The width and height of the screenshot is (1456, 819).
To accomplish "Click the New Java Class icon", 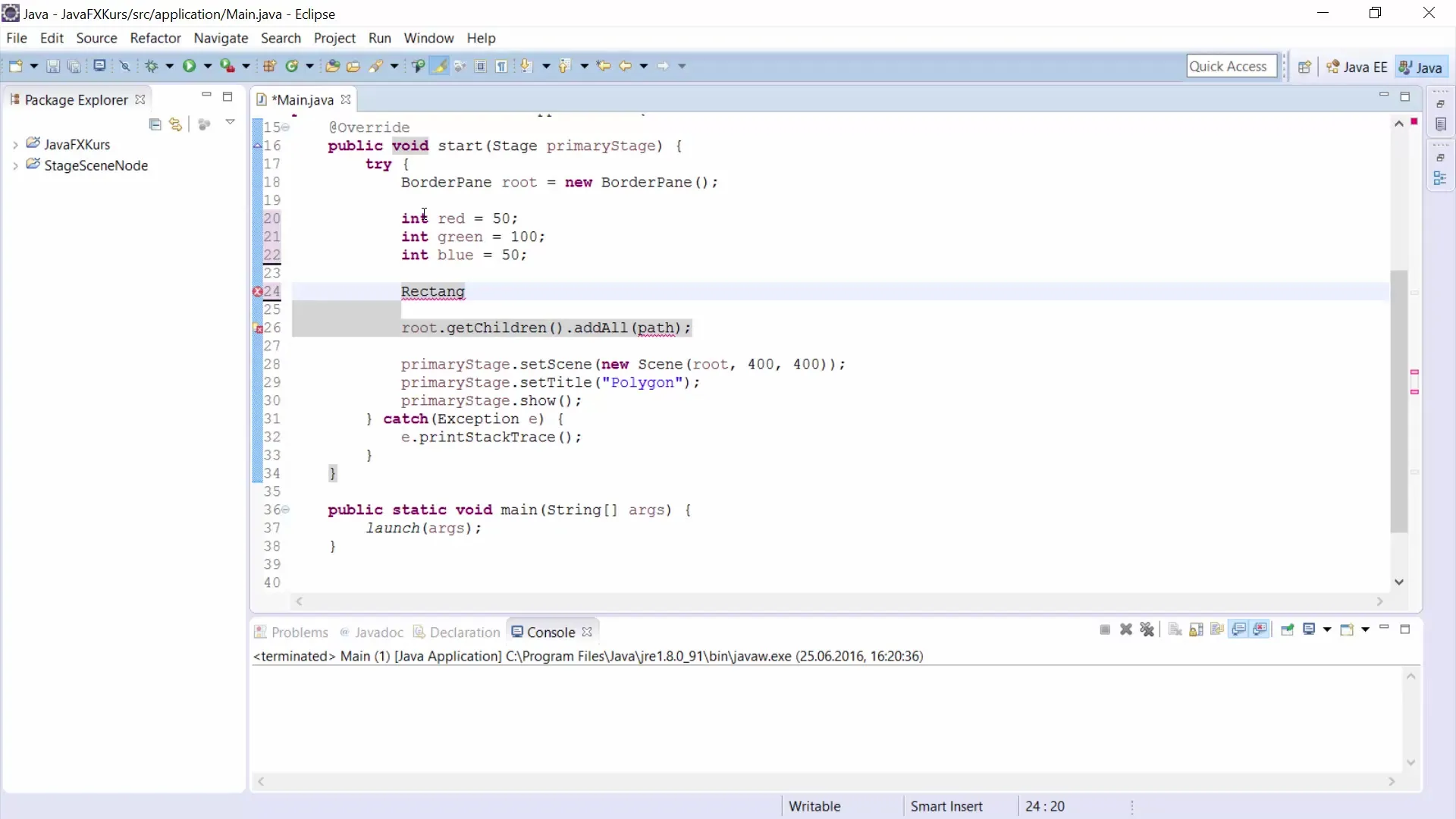I will point(291,66).
